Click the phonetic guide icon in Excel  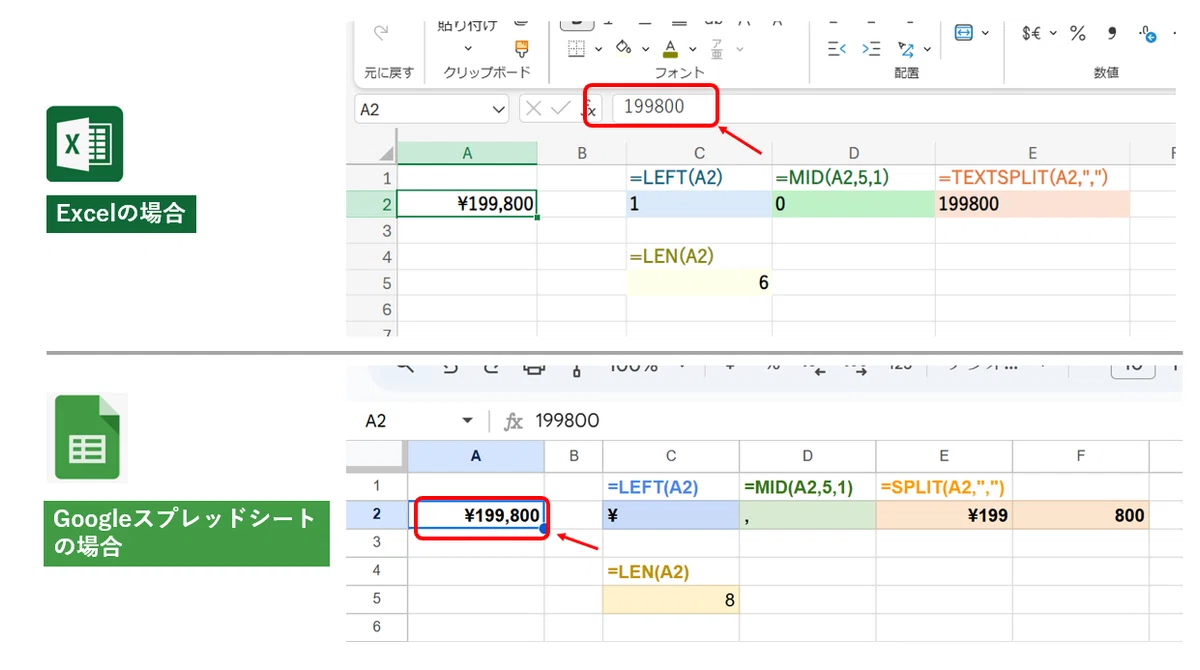717,48
